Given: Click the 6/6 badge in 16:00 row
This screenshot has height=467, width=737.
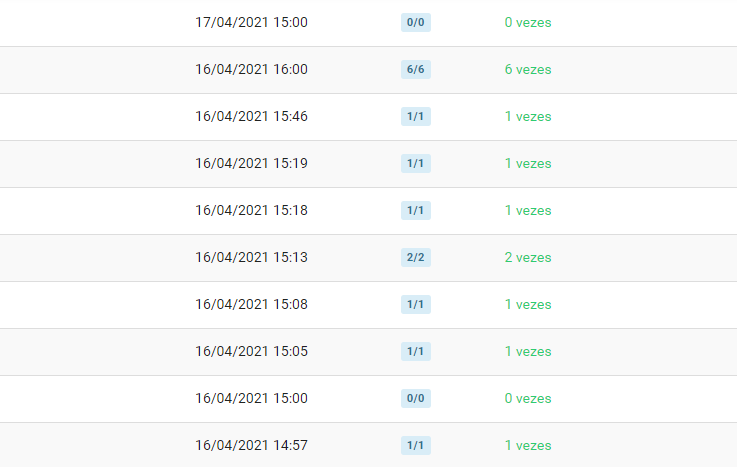Looking at the screenshot, I should 416,70.
